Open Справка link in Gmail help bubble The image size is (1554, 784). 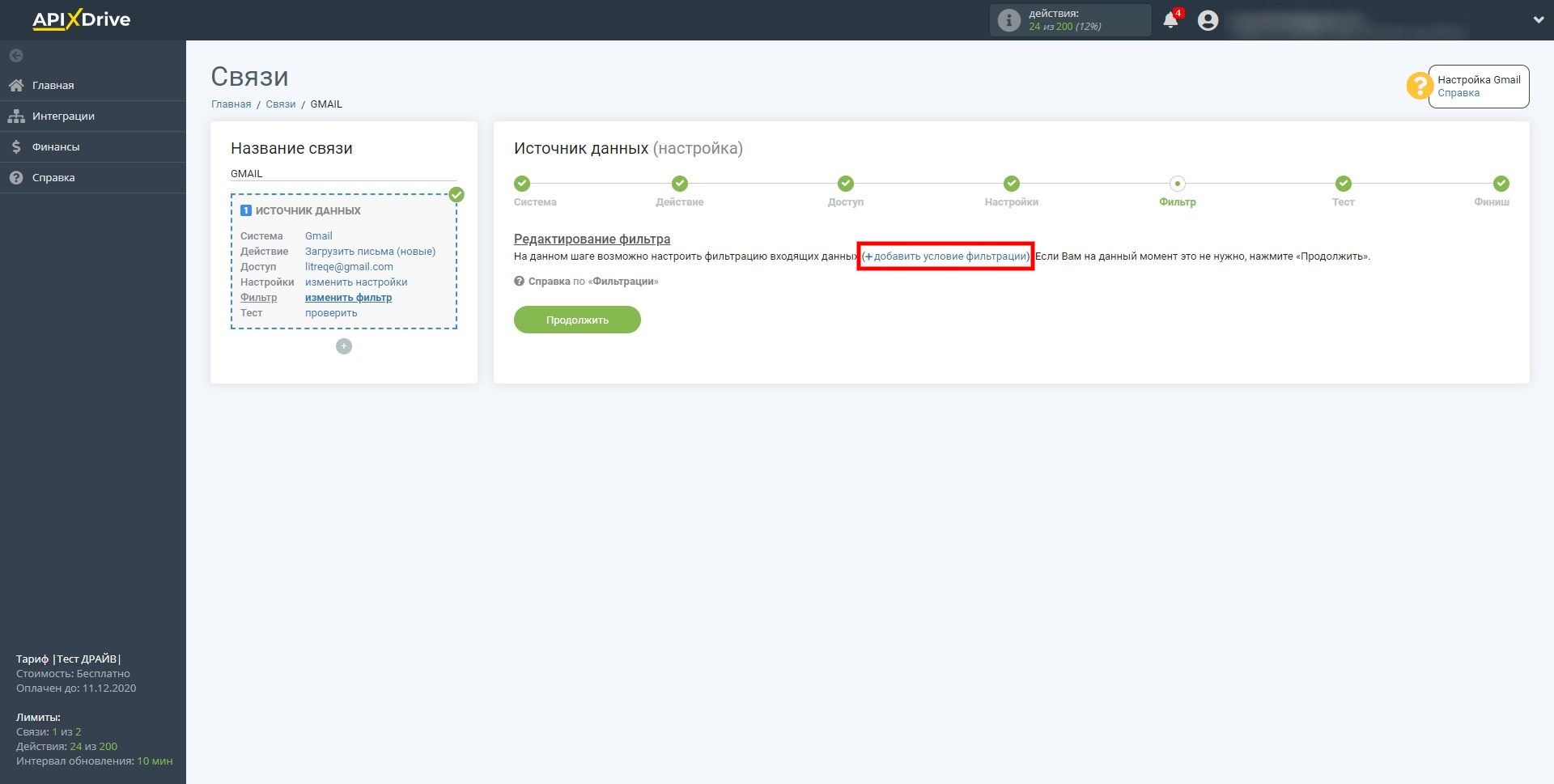1458,93
